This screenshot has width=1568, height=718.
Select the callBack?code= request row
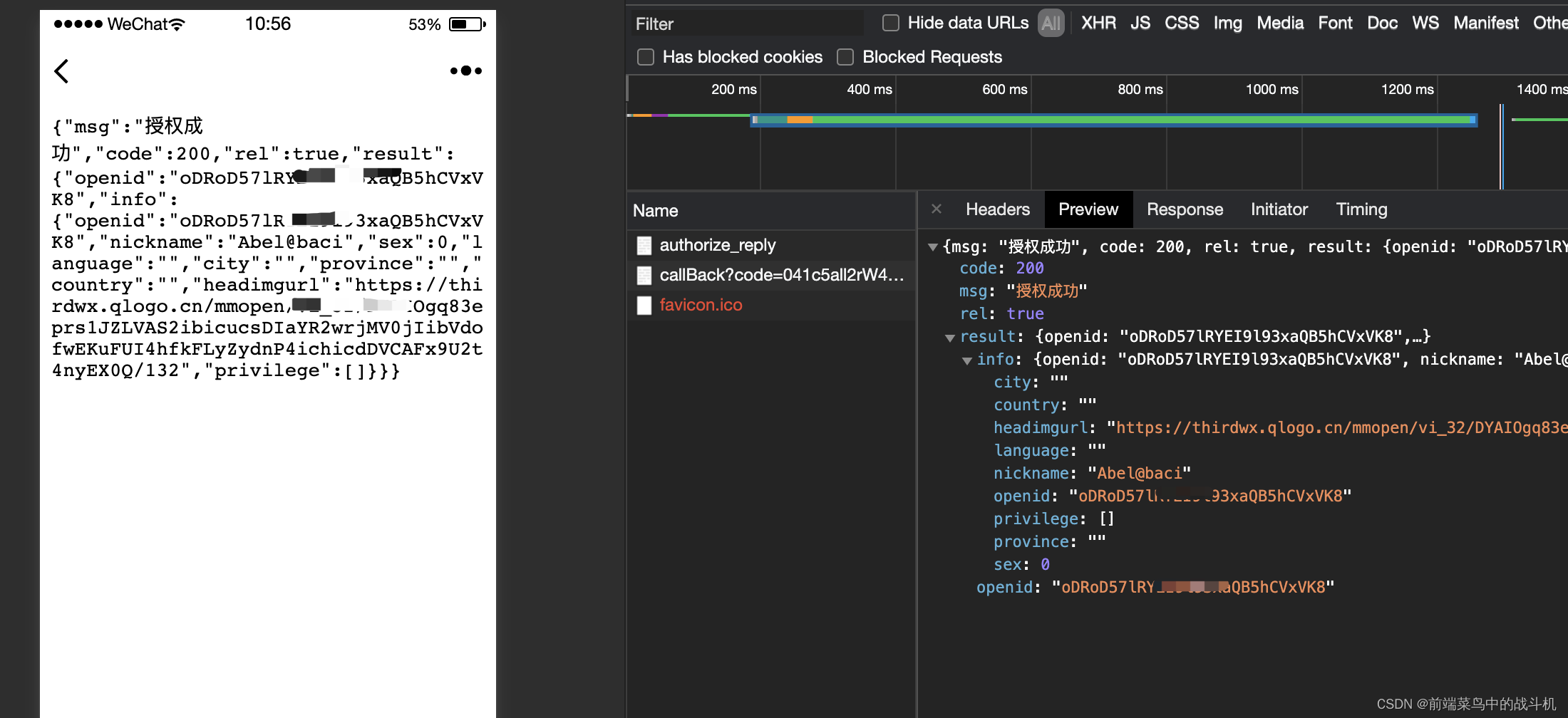pyautogui.click(x=771, y=275)
